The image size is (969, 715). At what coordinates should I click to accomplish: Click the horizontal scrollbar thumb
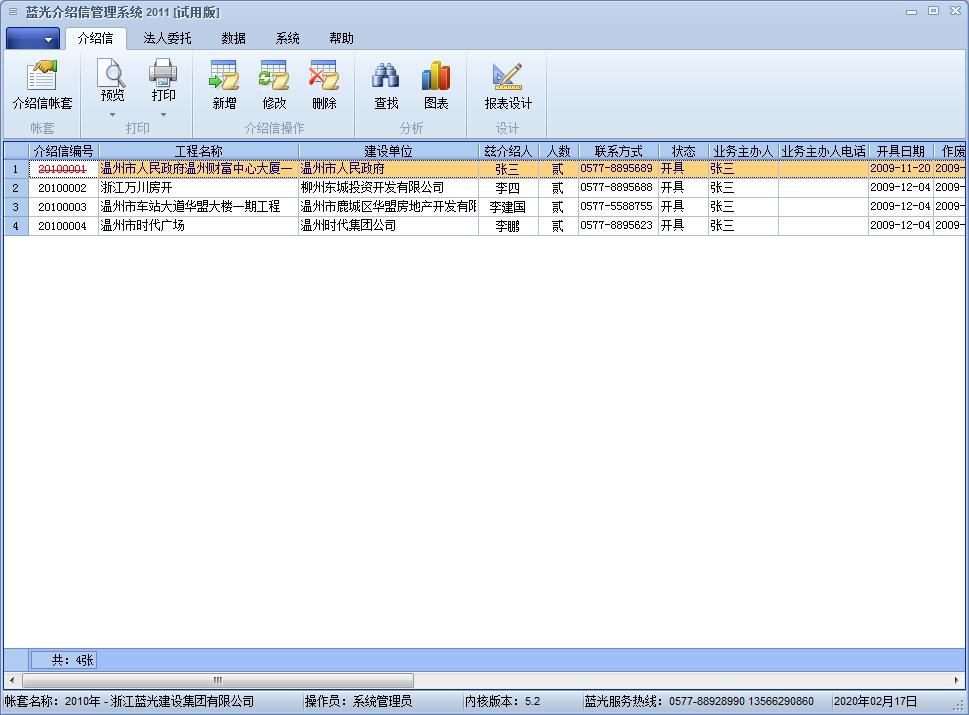[x=218, y=680]
